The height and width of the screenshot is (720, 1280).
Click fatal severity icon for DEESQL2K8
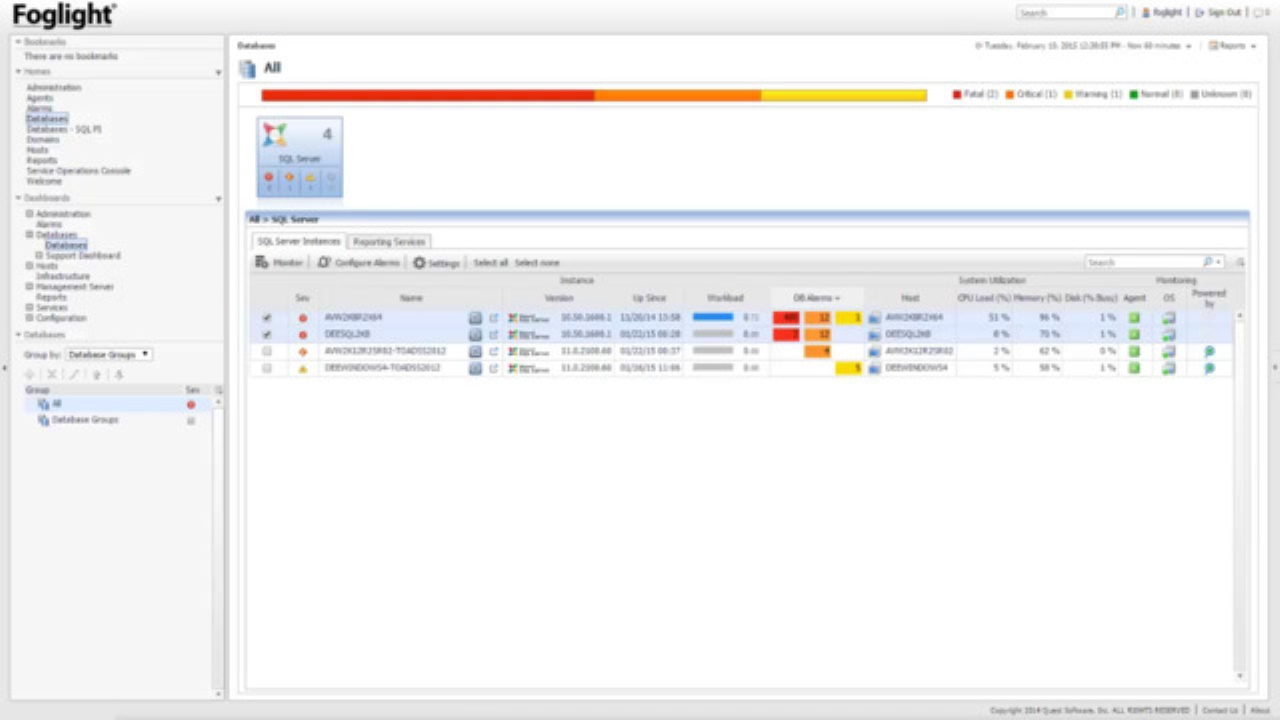pyautogui.click(x=302, y=334)
